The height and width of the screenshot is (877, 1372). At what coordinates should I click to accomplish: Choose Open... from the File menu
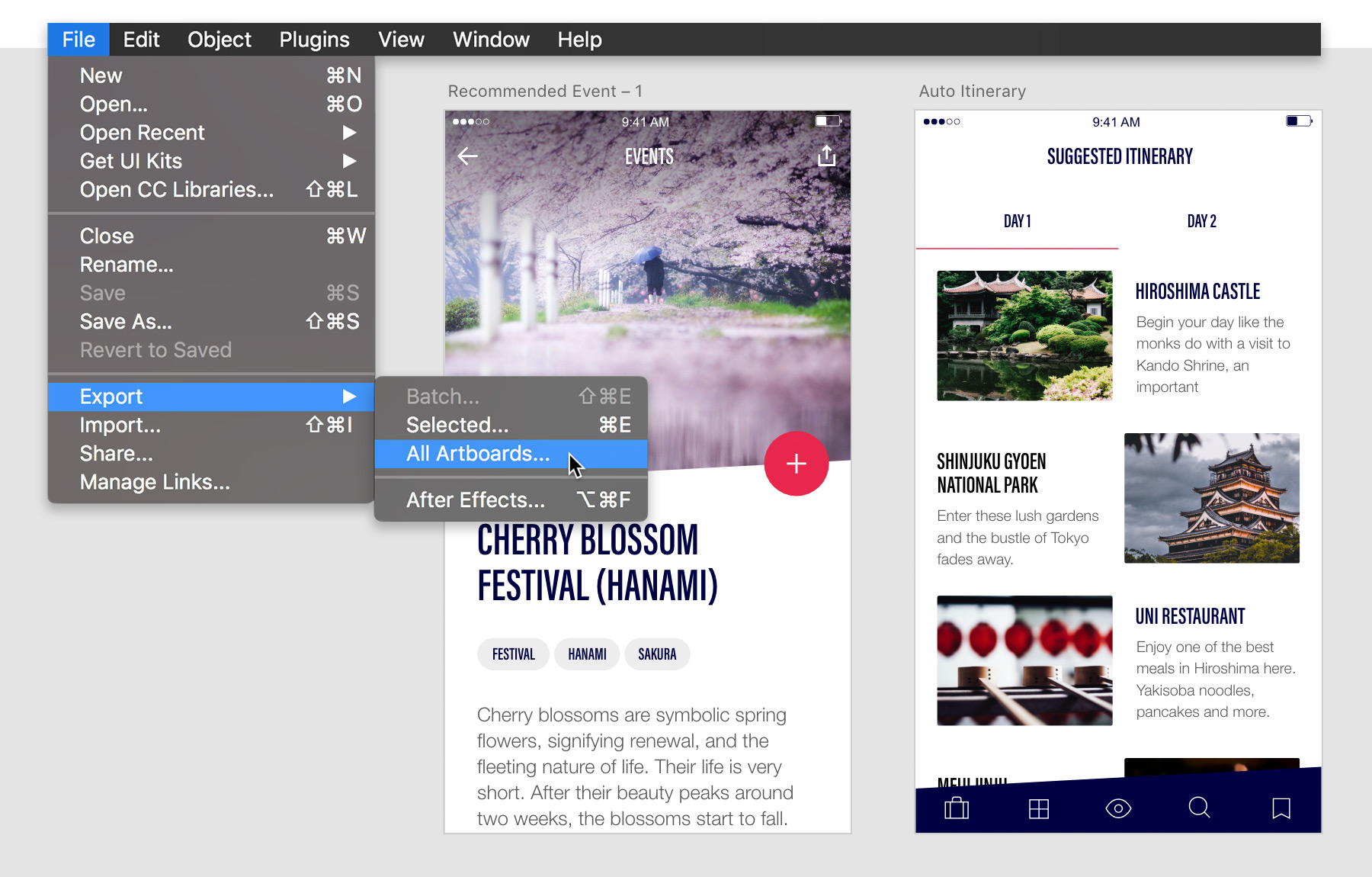pyautogui.click(x=211, y=104)
